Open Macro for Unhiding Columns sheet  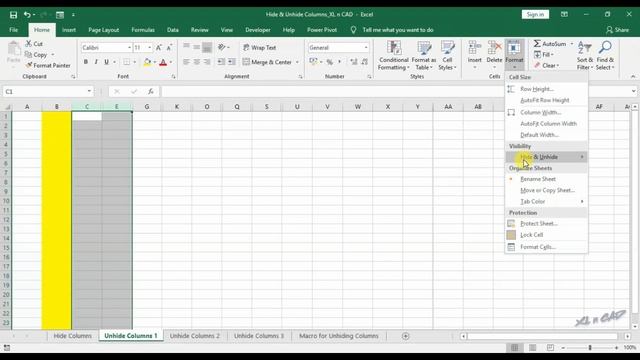pos(339,336)
